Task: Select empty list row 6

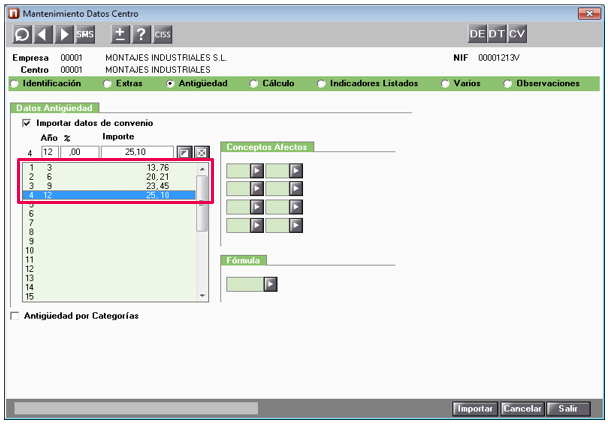Action: point(109,214)
